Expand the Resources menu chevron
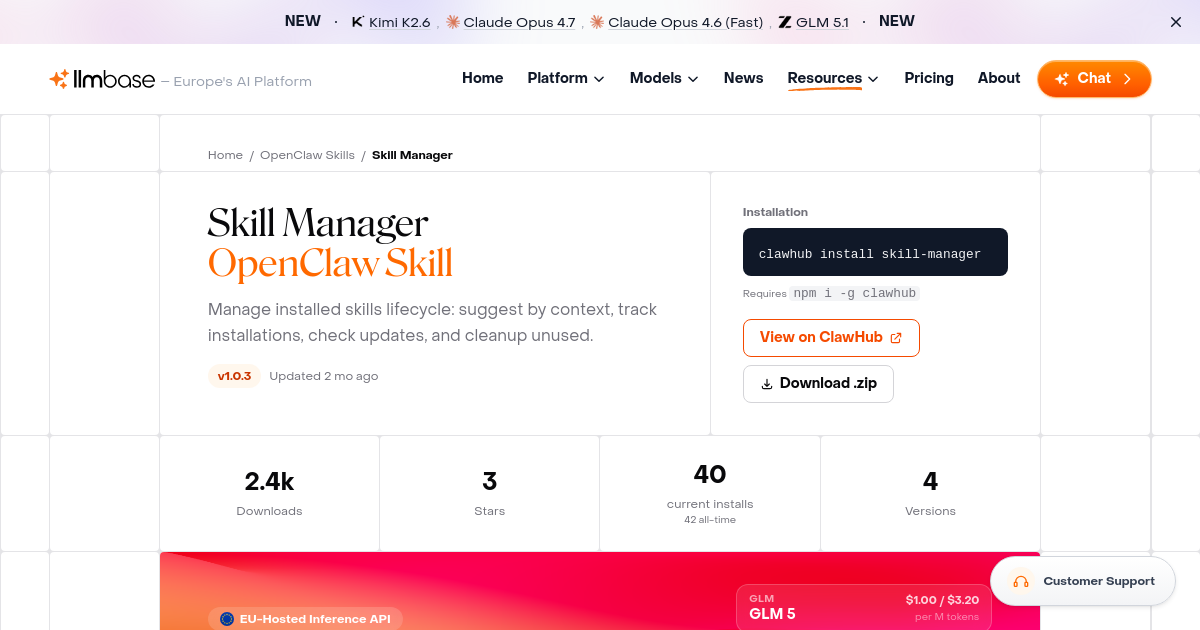1200x630 pixels. [872, 78]
